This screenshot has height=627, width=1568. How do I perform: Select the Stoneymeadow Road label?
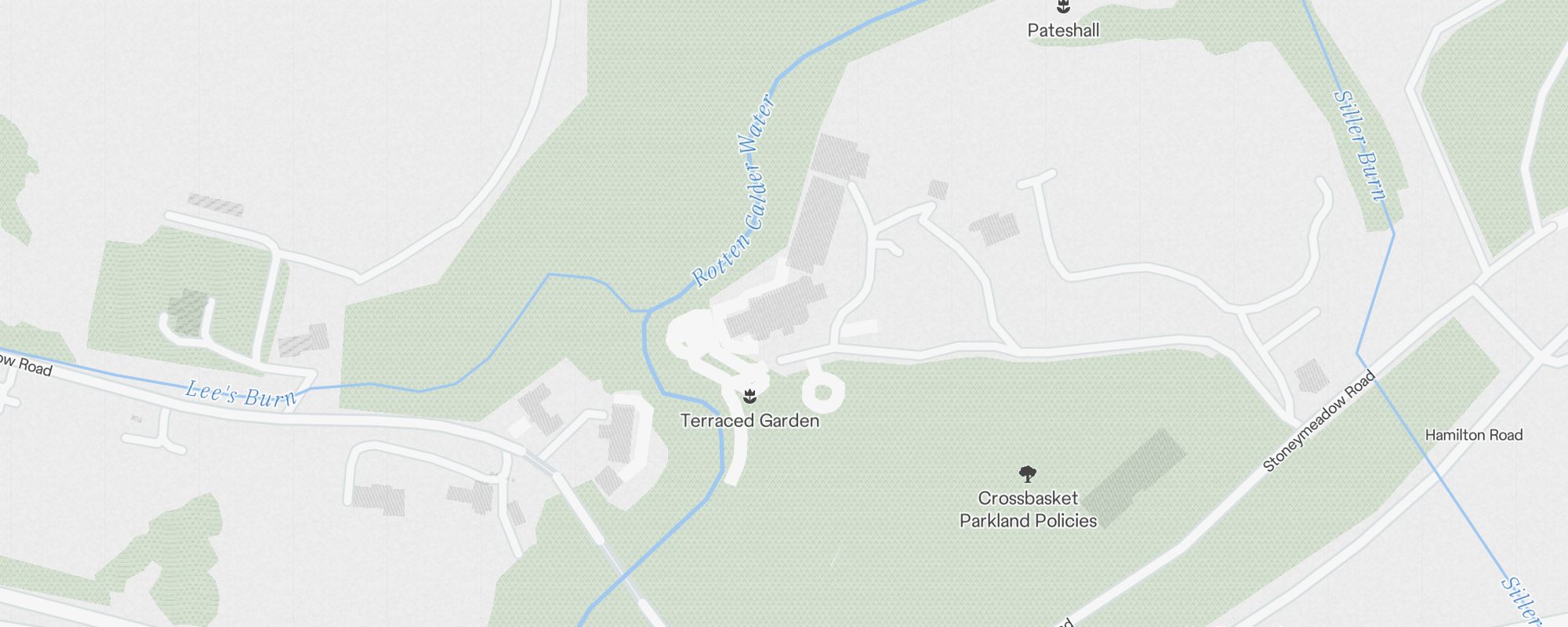pos(1319,422)
